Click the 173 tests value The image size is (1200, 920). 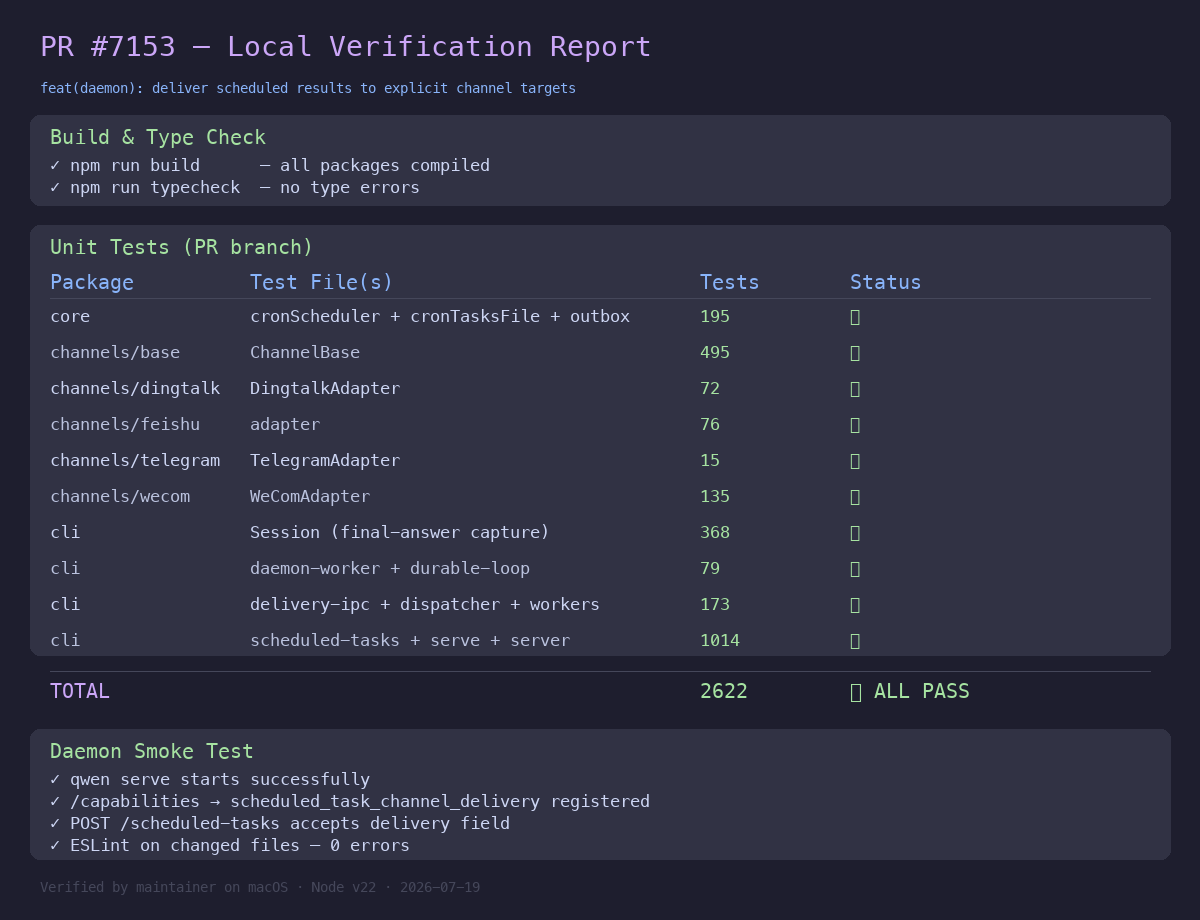[715, 604]
